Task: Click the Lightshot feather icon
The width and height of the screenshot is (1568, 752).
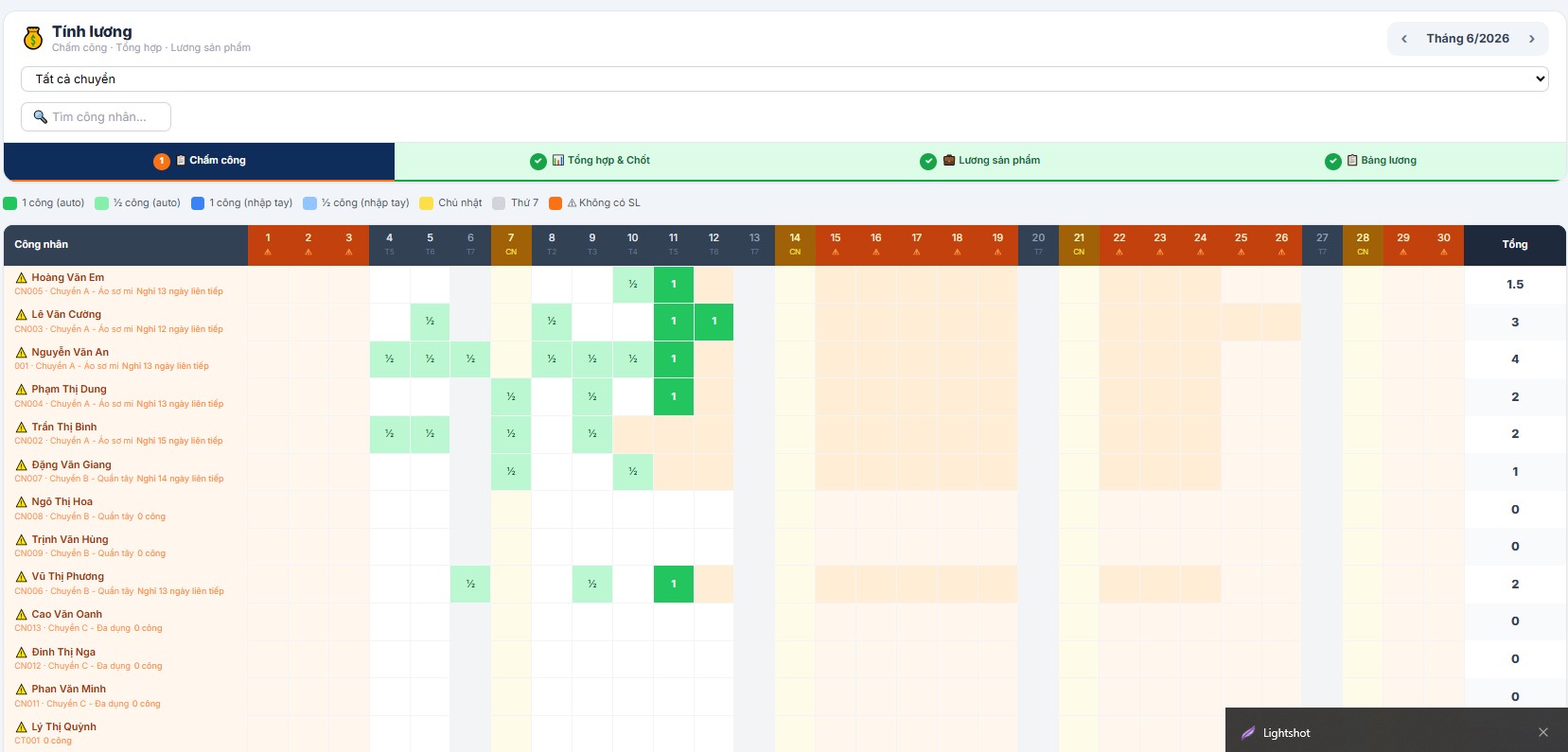Action: pyautogui.click(x=1248, y=733)
